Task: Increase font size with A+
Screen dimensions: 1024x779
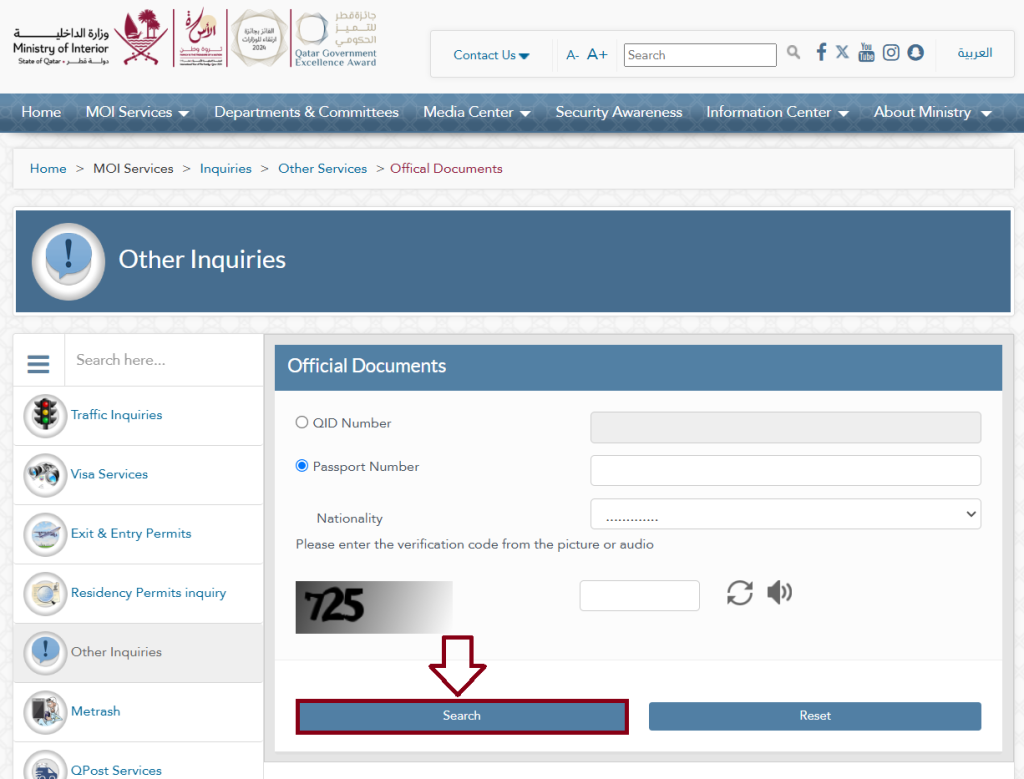Action: pyautogui.click(x=597, y=54)
